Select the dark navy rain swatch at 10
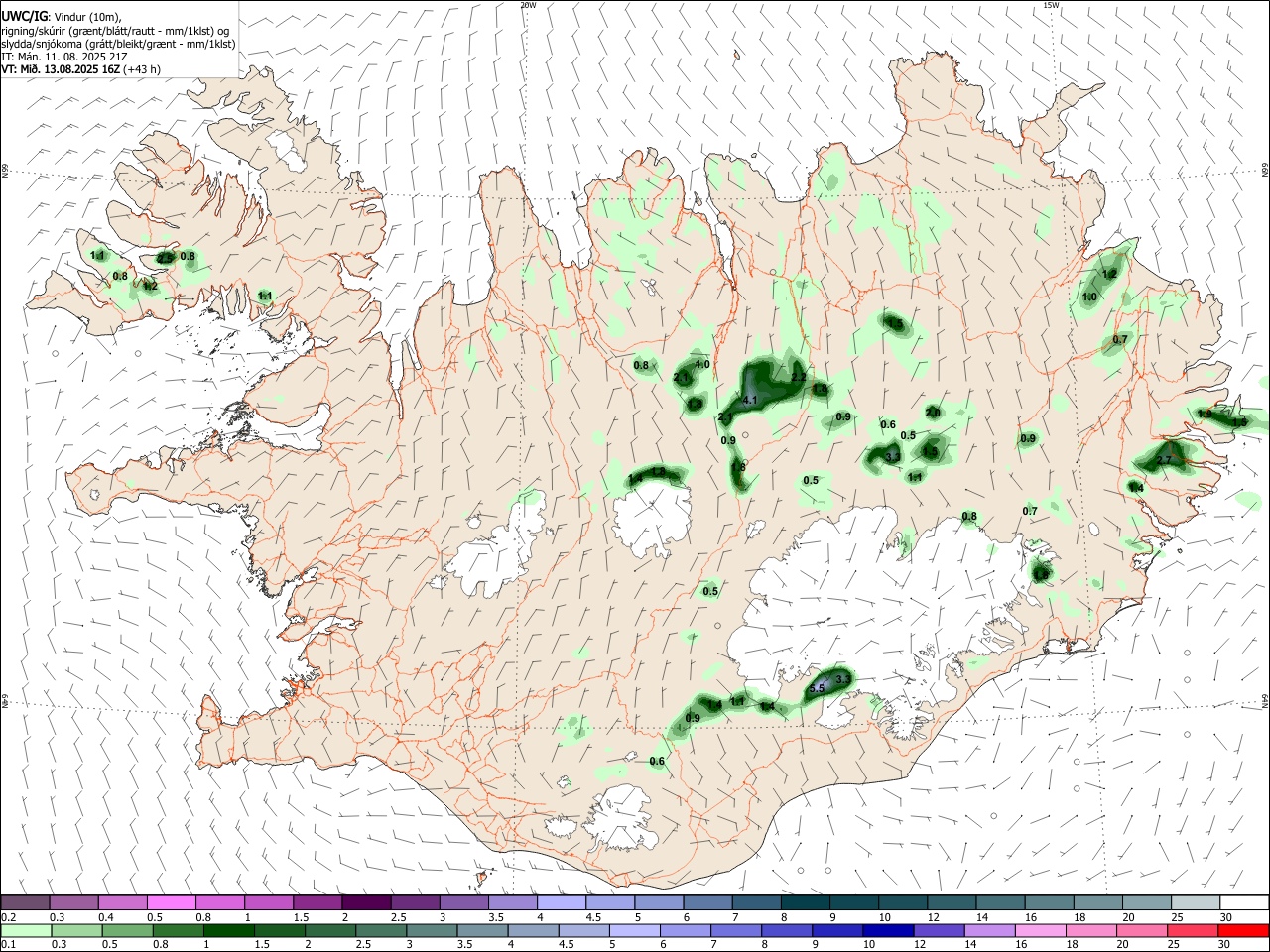1270x952 pixels. point(886,930)
